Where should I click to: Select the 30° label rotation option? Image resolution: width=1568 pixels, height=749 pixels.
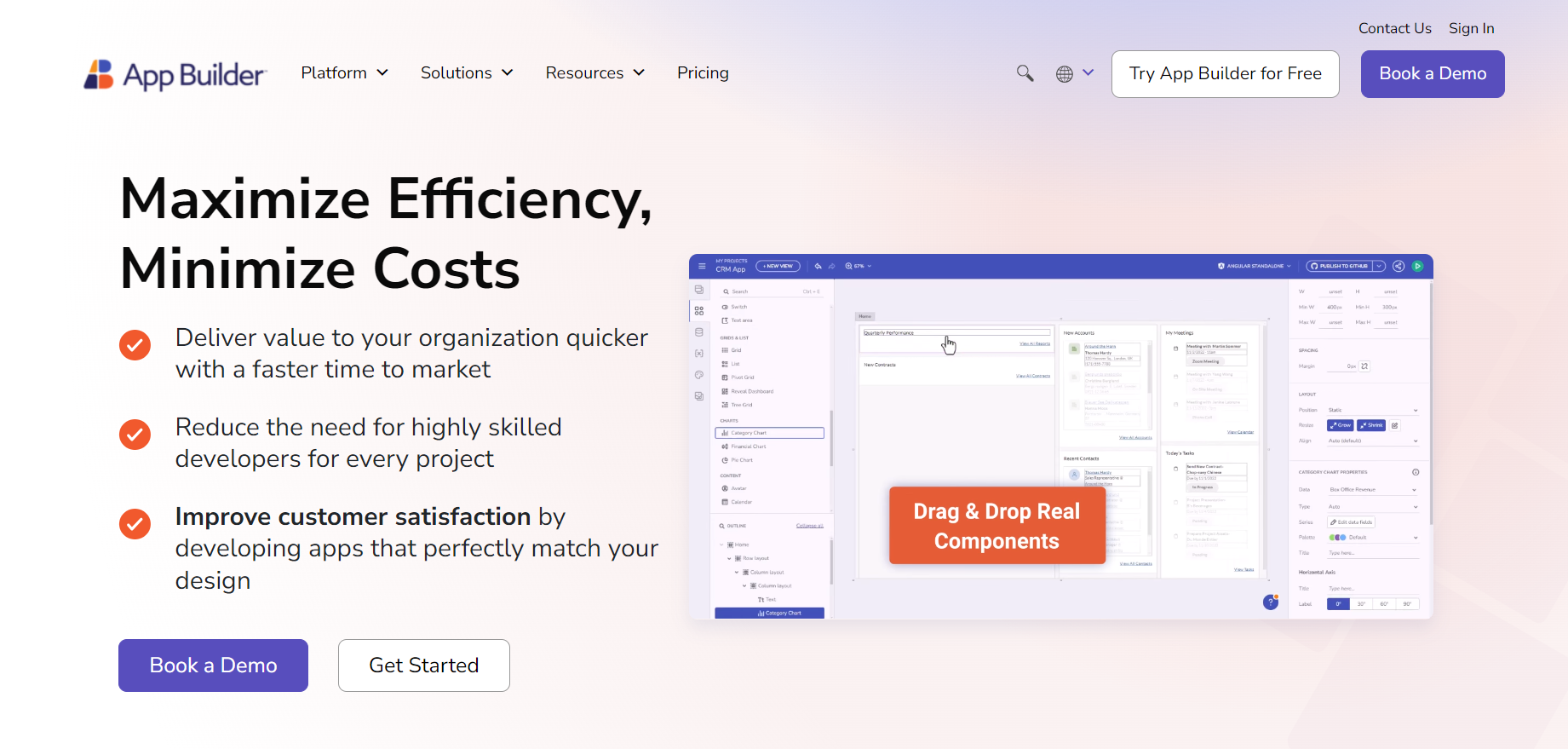pos(1361,604)
